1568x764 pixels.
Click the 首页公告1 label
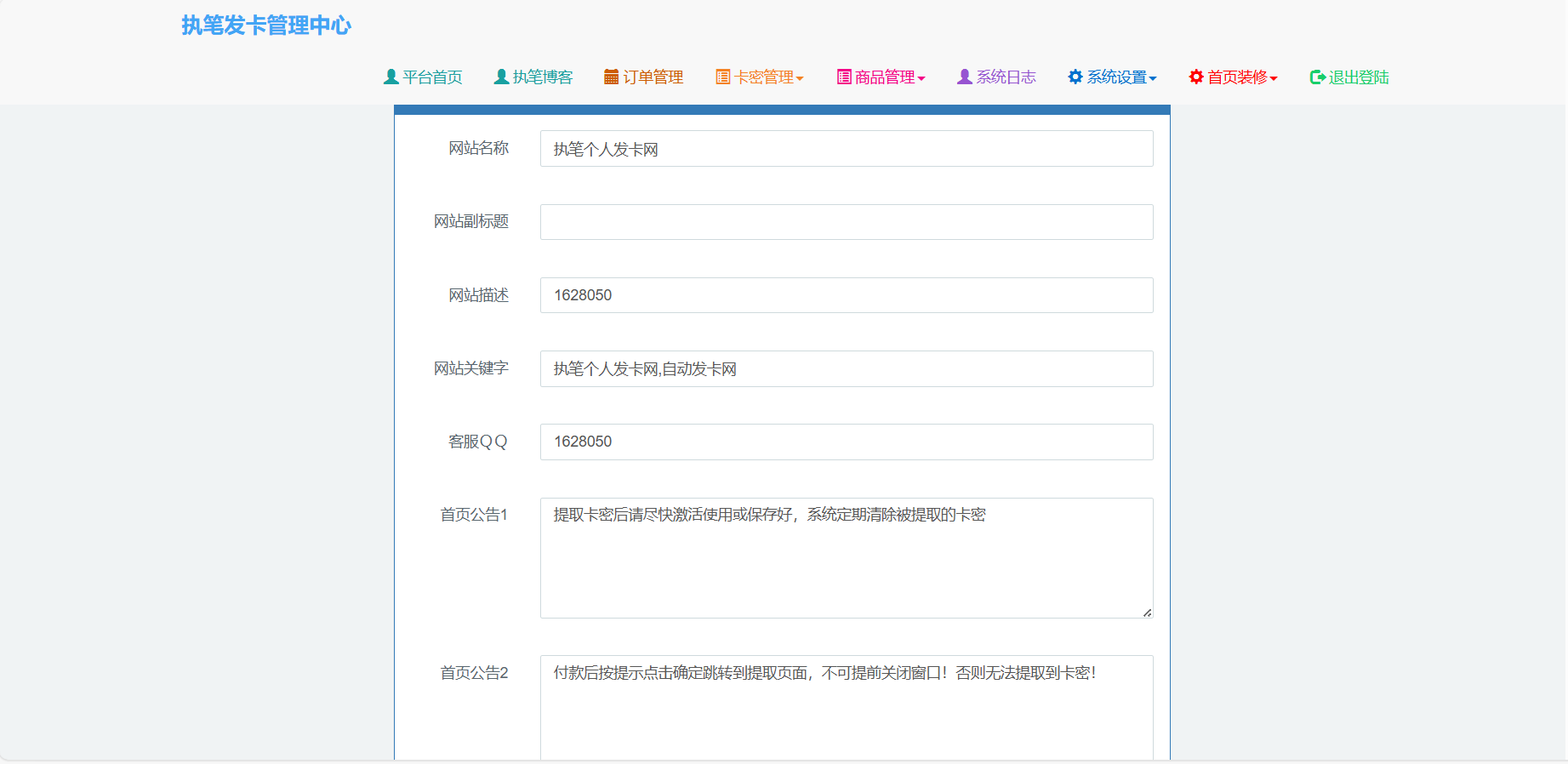[474, 515]
